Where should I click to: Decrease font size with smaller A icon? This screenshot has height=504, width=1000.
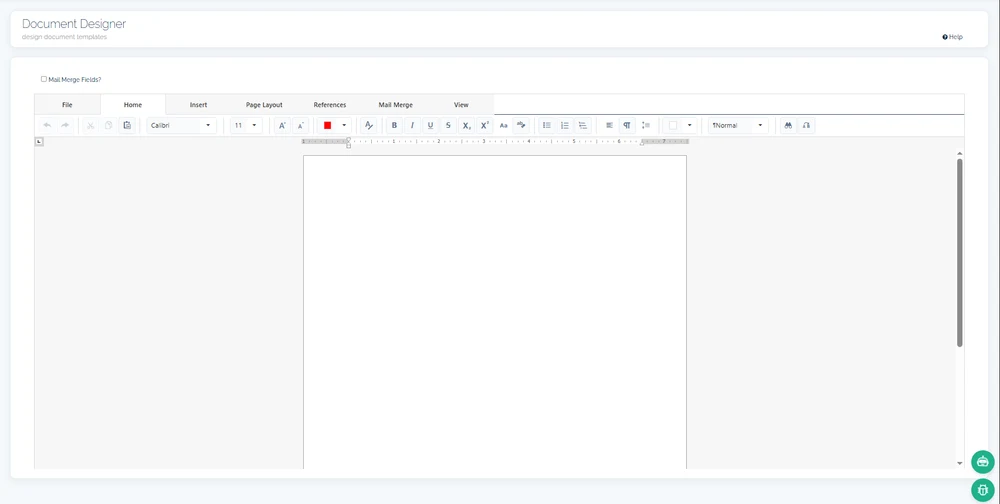301,126
